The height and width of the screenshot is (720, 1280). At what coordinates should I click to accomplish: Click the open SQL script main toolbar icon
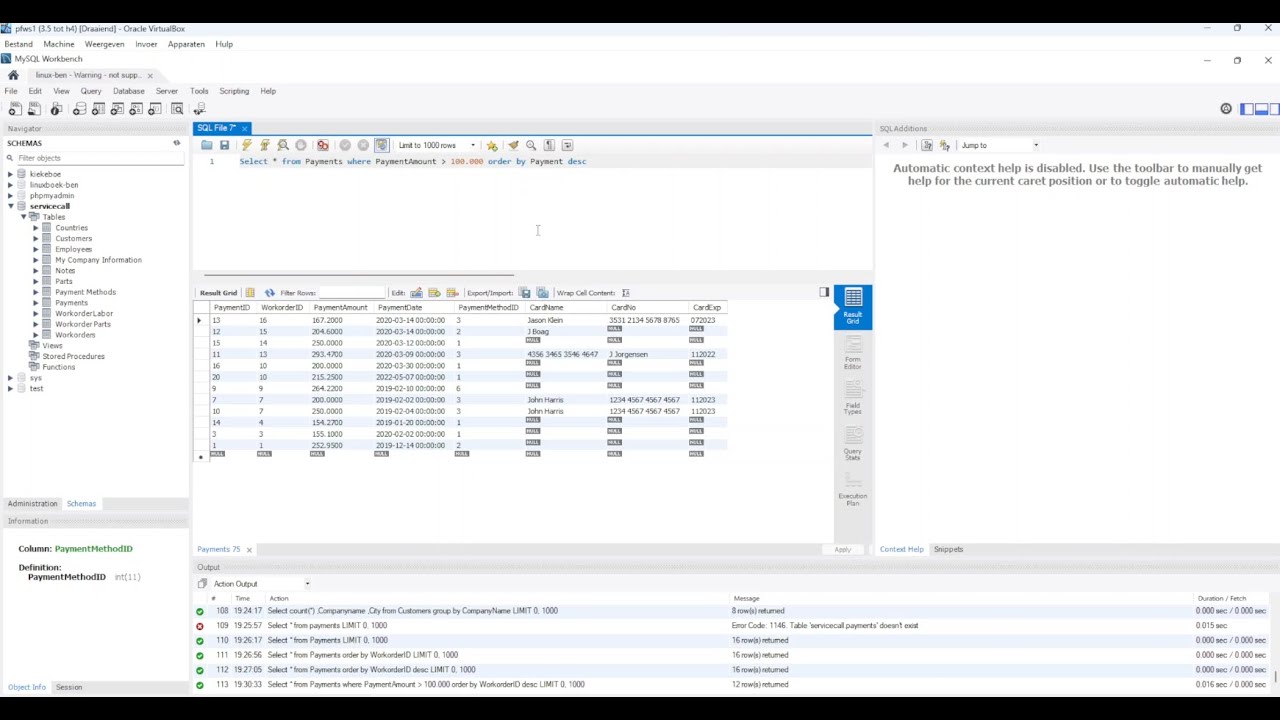point(34,108)
